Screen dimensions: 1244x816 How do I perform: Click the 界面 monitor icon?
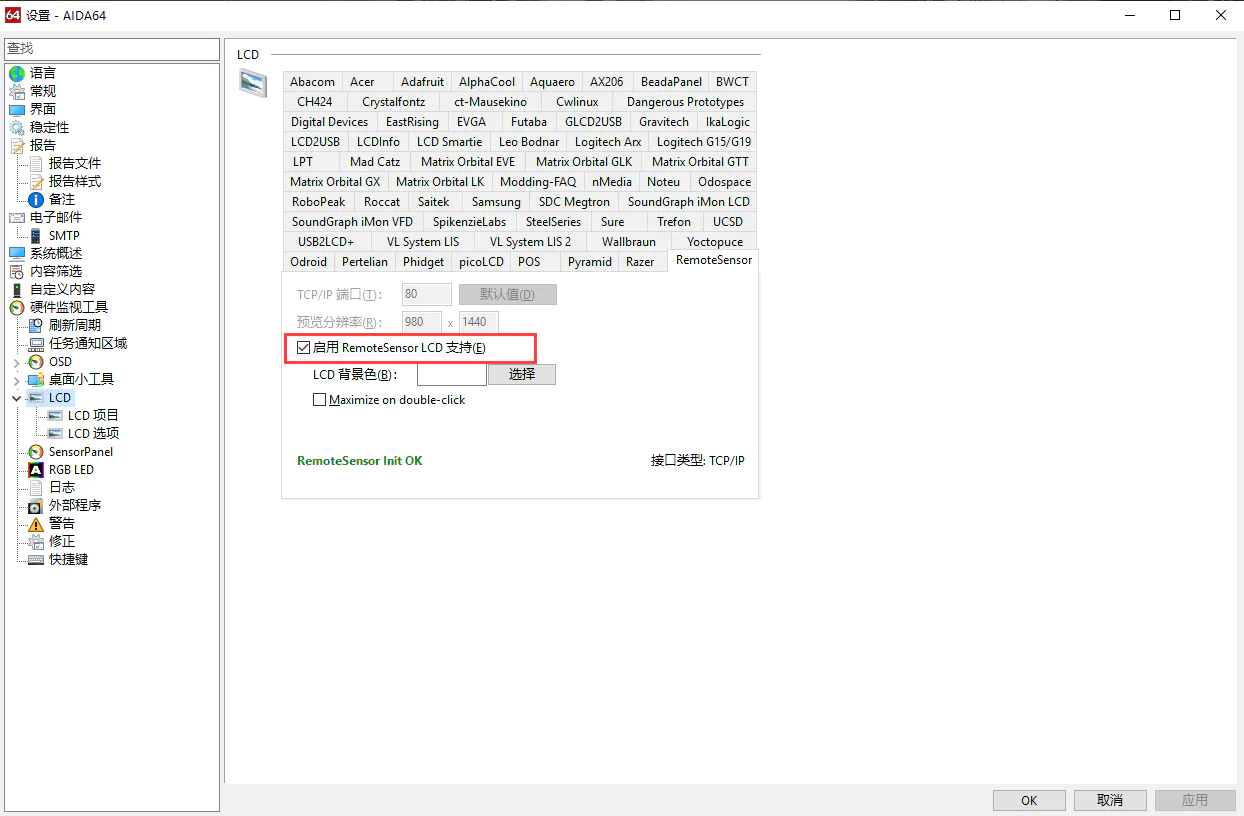16,109
